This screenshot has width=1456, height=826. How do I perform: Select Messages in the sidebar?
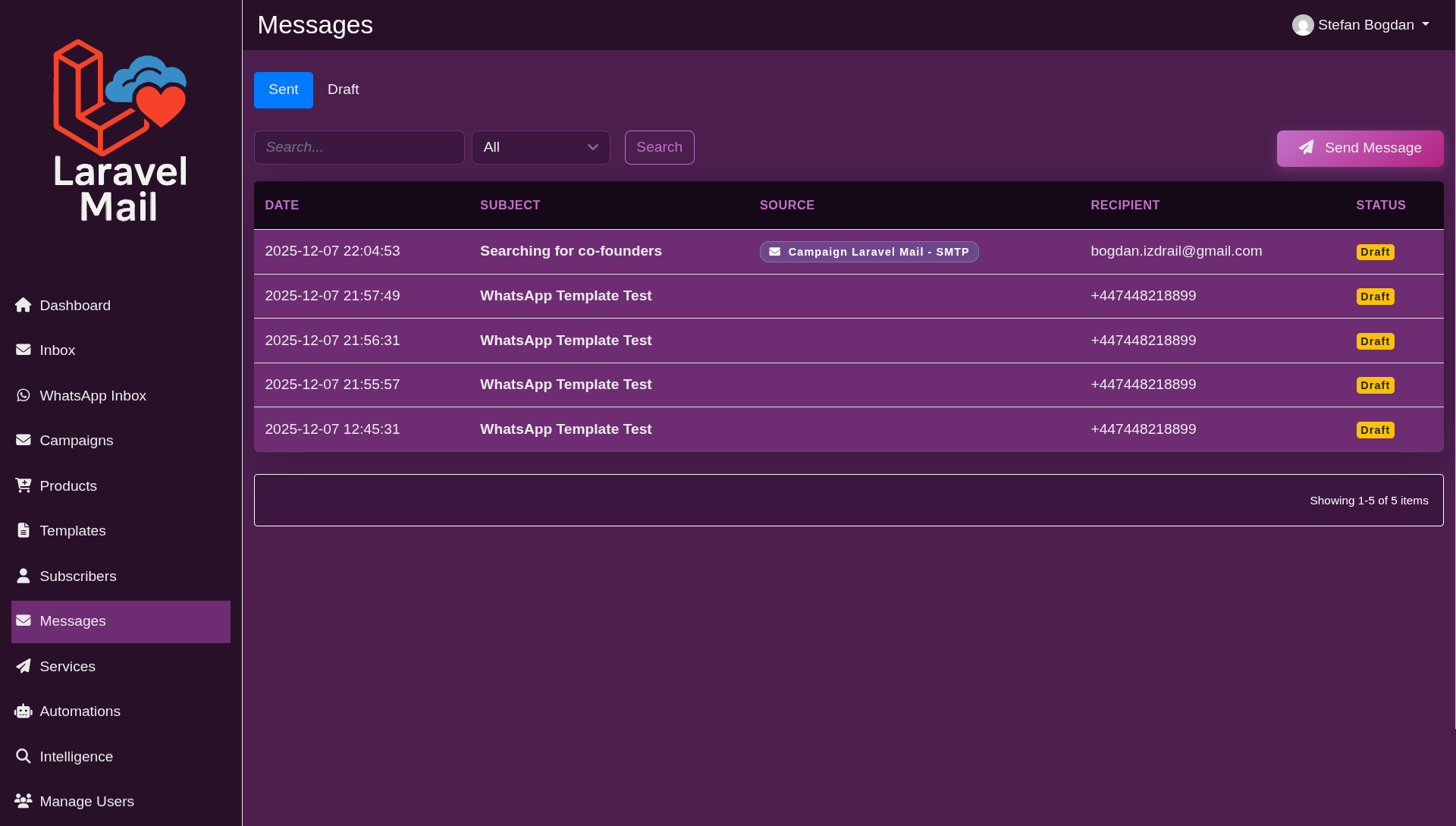(x=121, y=621)
